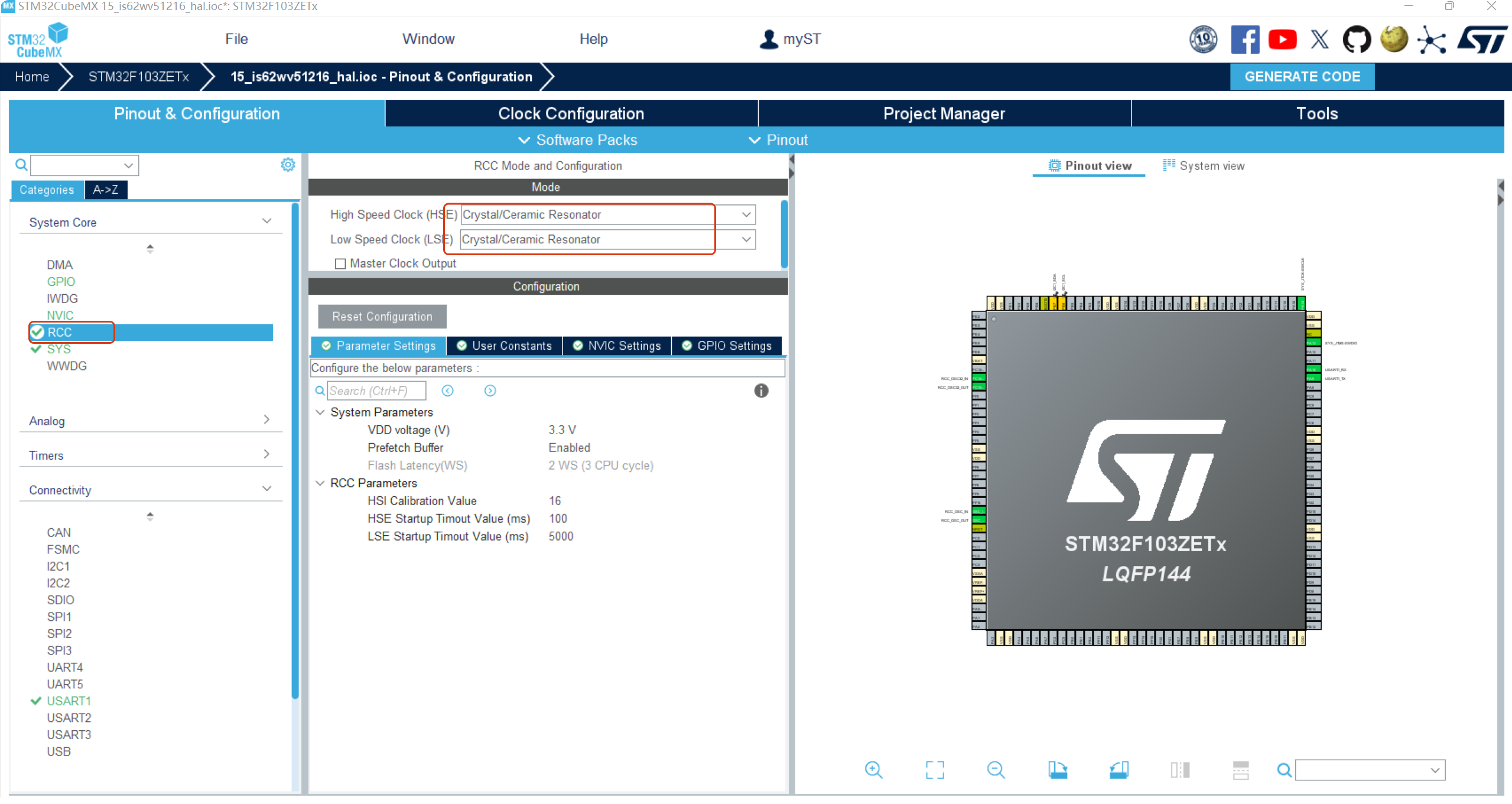
Task: Go to next parameter search result
Action: [490, 390]
